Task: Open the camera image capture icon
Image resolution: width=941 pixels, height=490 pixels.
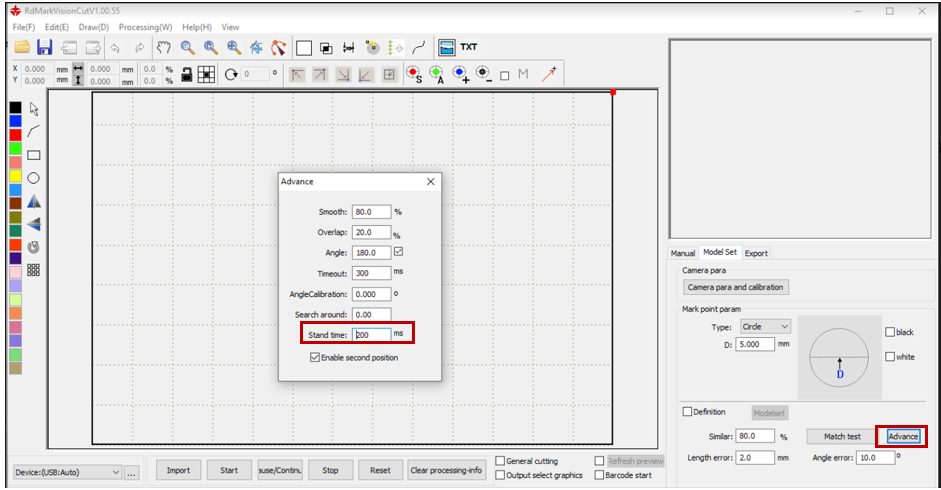Action: click(446, 47)
